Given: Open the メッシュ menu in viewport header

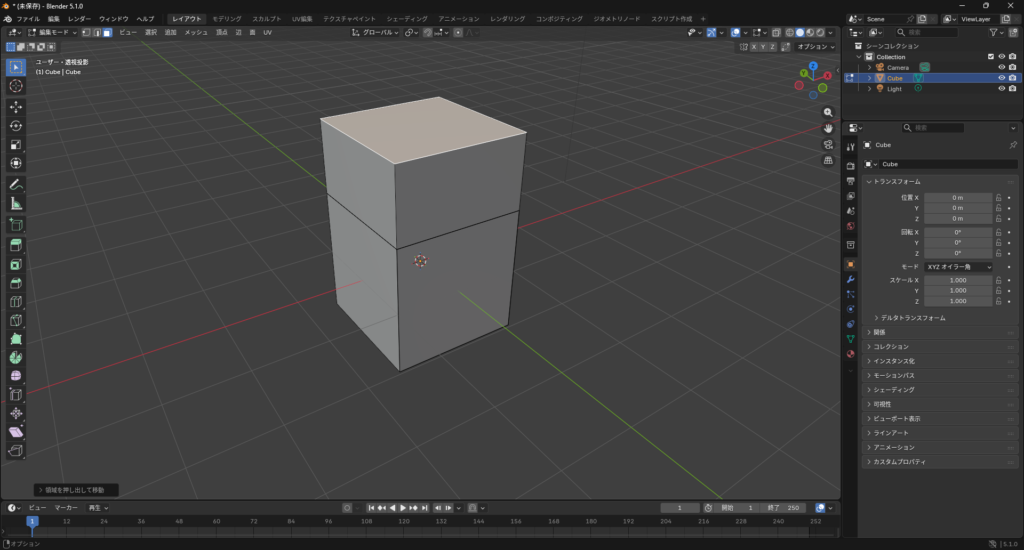Looking at the screenshot, I should (x=196, y=33).
